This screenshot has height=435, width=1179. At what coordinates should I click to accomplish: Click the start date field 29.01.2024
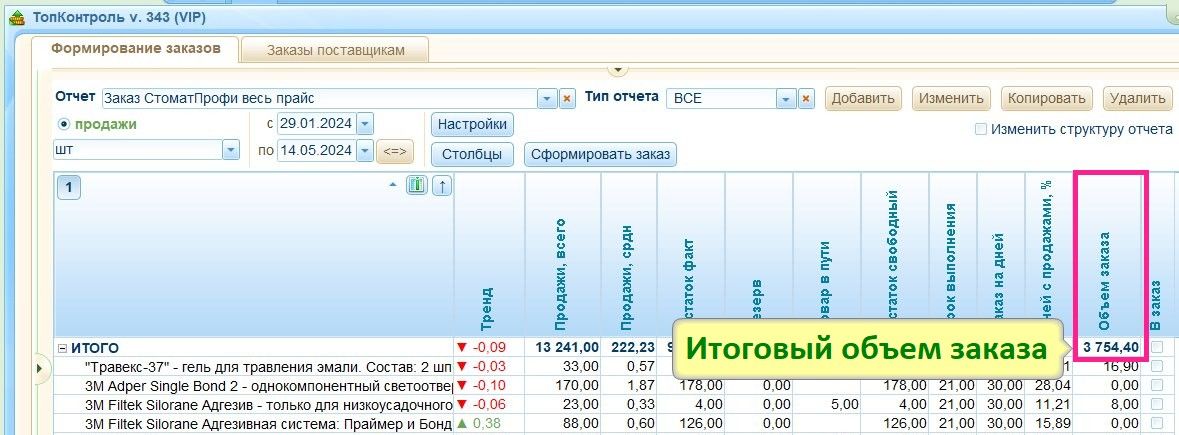pos(316,124)
